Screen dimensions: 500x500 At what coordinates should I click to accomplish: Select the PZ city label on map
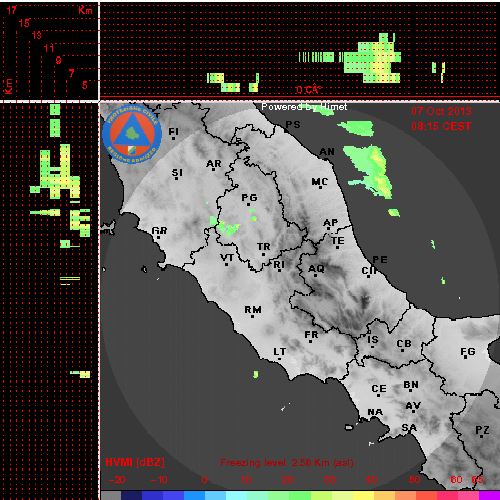click(482, 430)
